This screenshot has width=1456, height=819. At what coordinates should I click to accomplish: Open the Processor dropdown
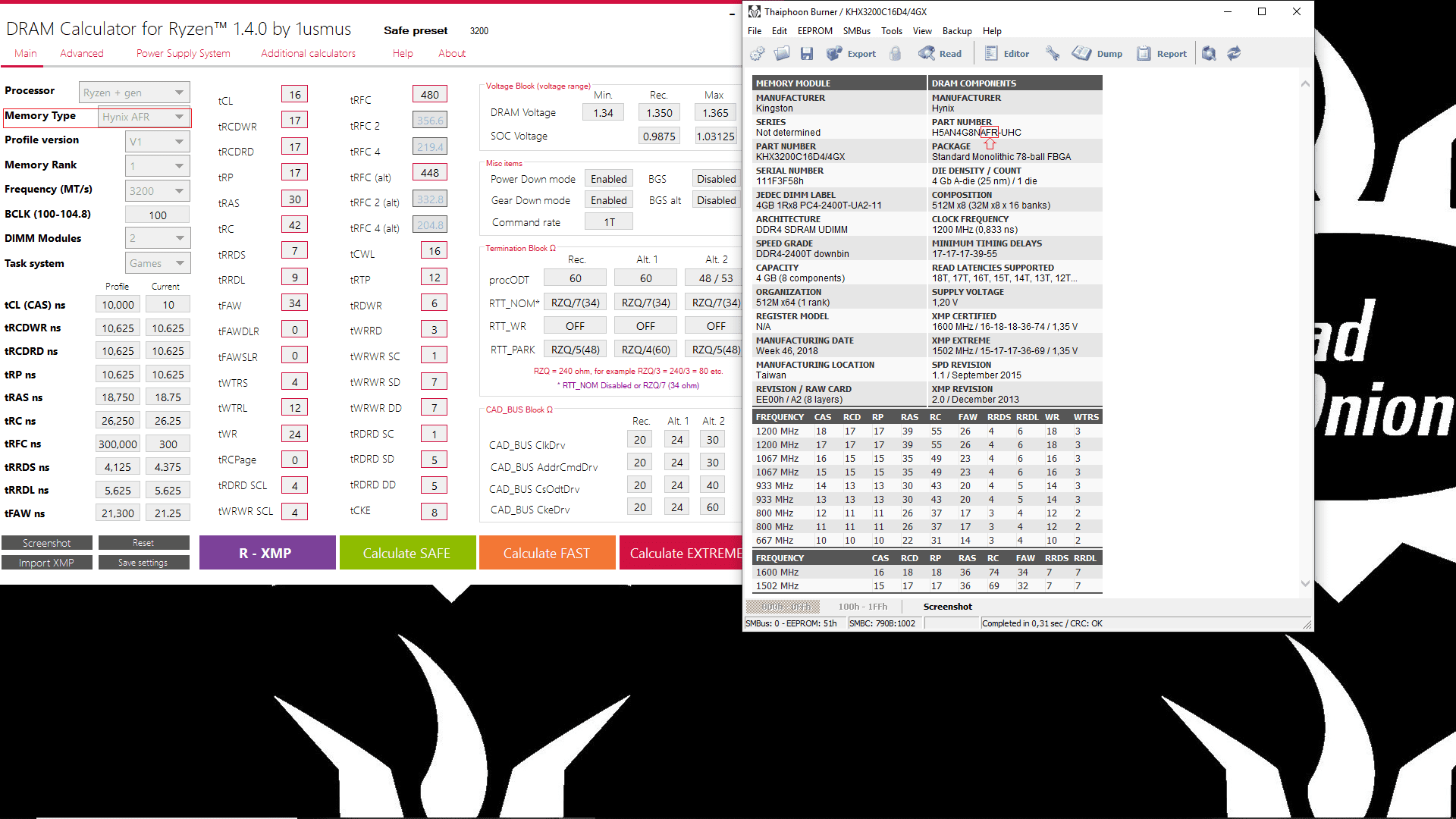134,93
